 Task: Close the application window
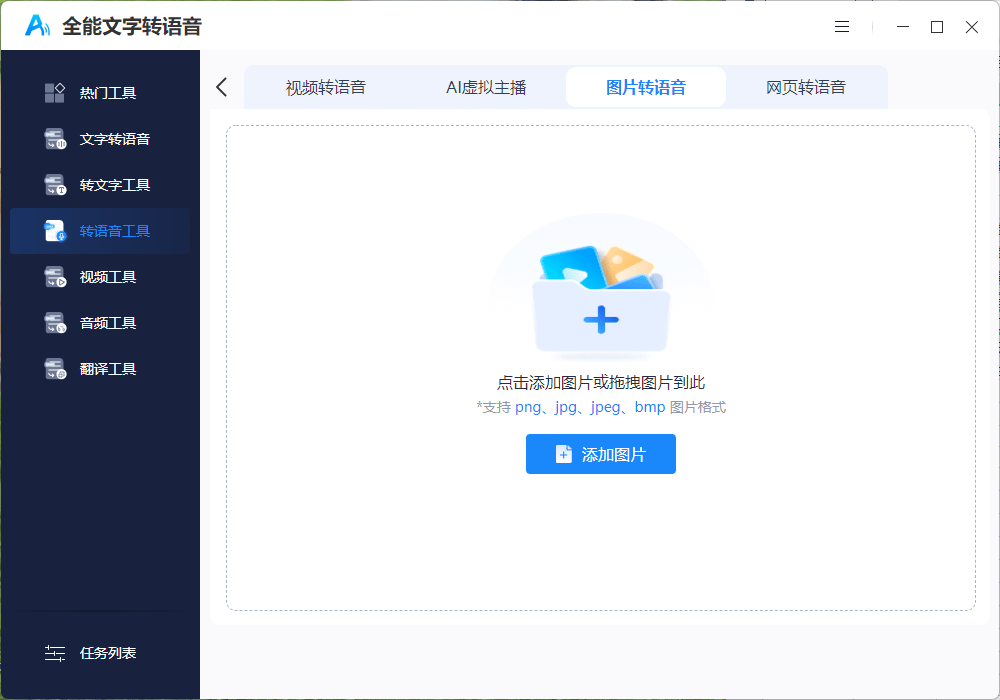pyautogui.click(x=971, y=27)
